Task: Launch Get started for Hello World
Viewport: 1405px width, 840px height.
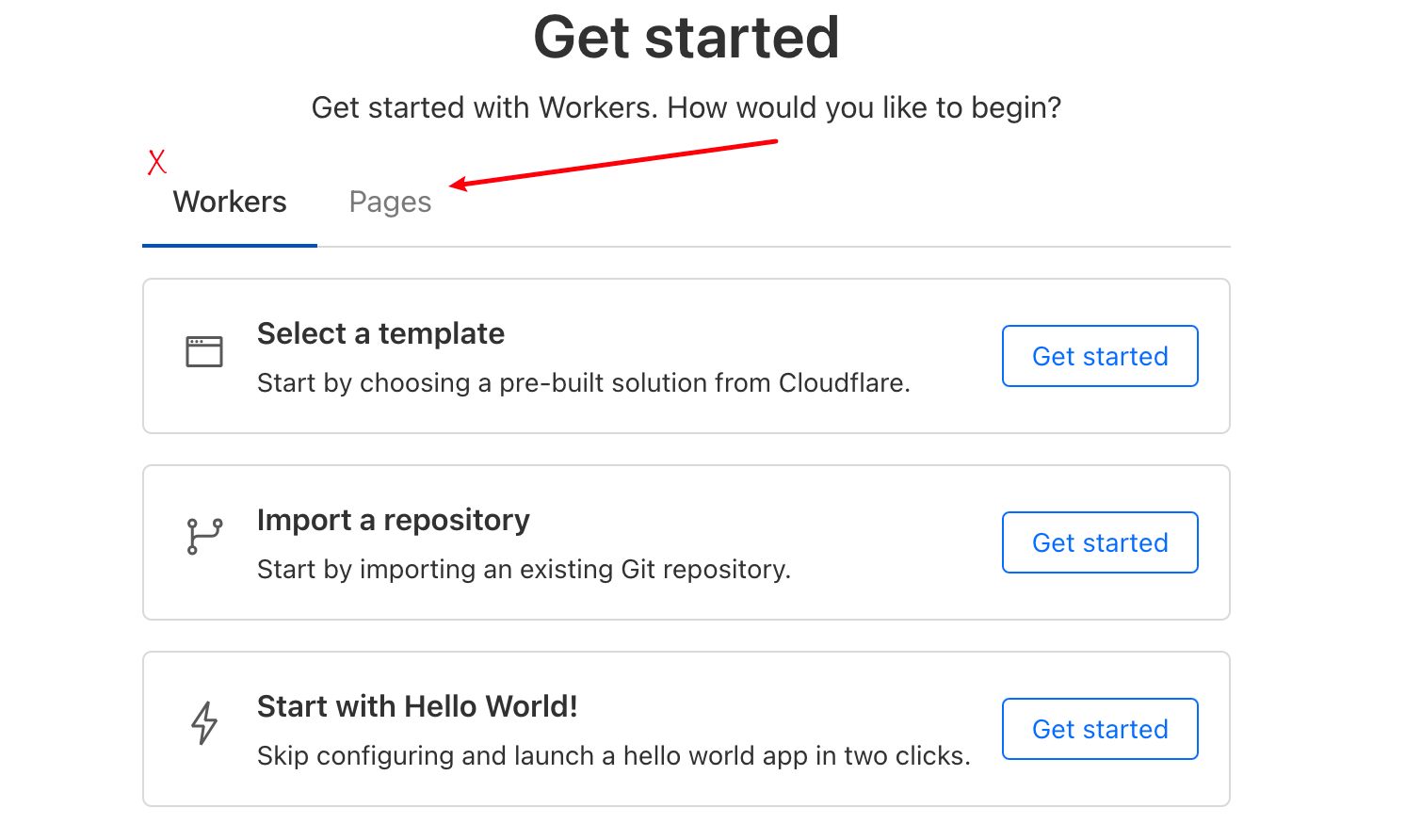Action: pos(1100,729)
